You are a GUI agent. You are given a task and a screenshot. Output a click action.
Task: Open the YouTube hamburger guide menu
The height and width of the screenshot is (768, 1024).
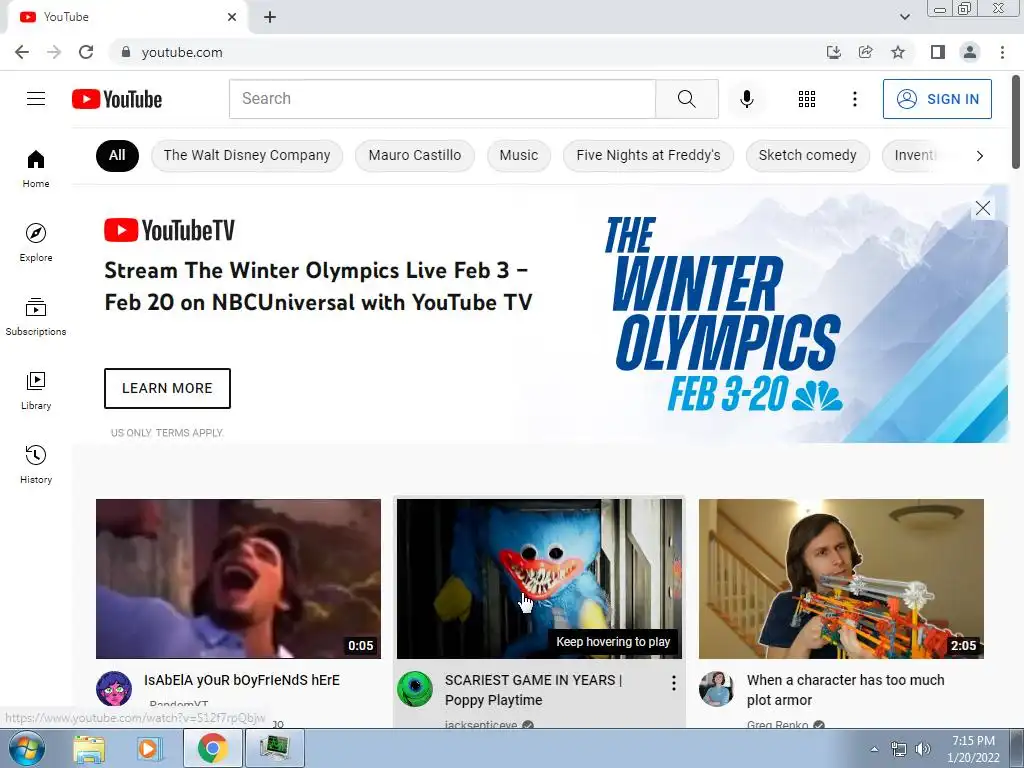click(36, 99)
